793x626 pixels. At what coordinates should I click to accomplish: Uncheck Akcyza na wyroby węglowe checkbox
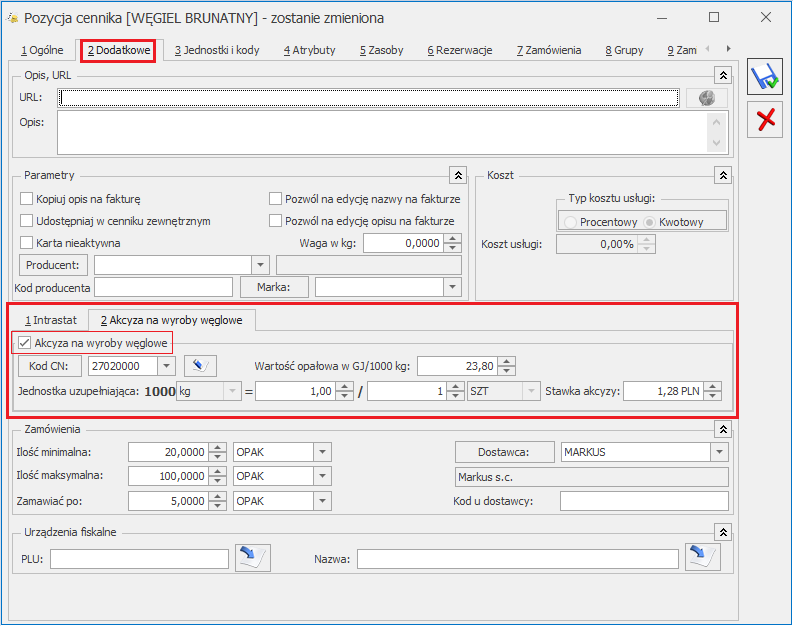point(24,343)
